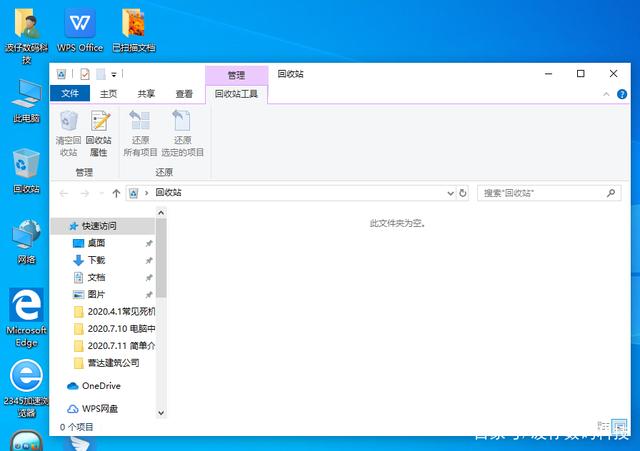
Task: Click Restore selected items (还原选定的项目)
Action: [182, 133]
